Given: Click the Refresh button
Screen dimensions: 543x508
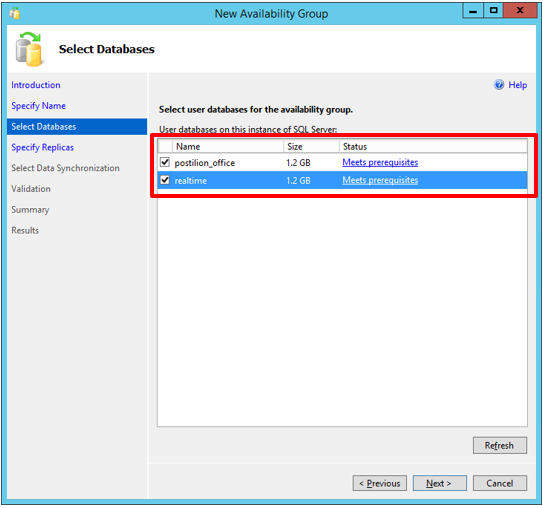Looking at the screenshot, I should pos(499,445).
